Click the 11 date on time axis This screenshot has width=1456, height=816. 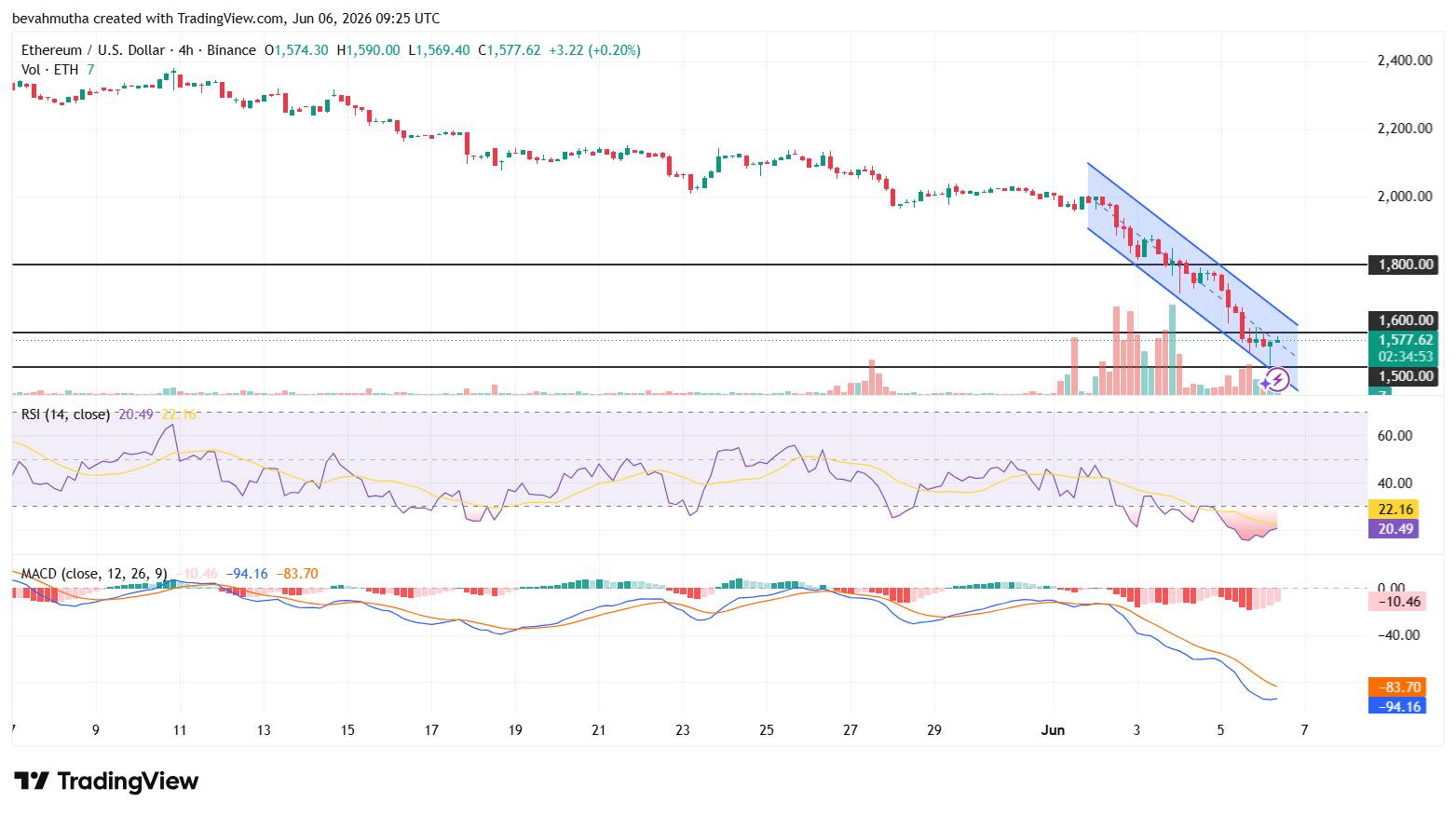[x=180, y=730]
